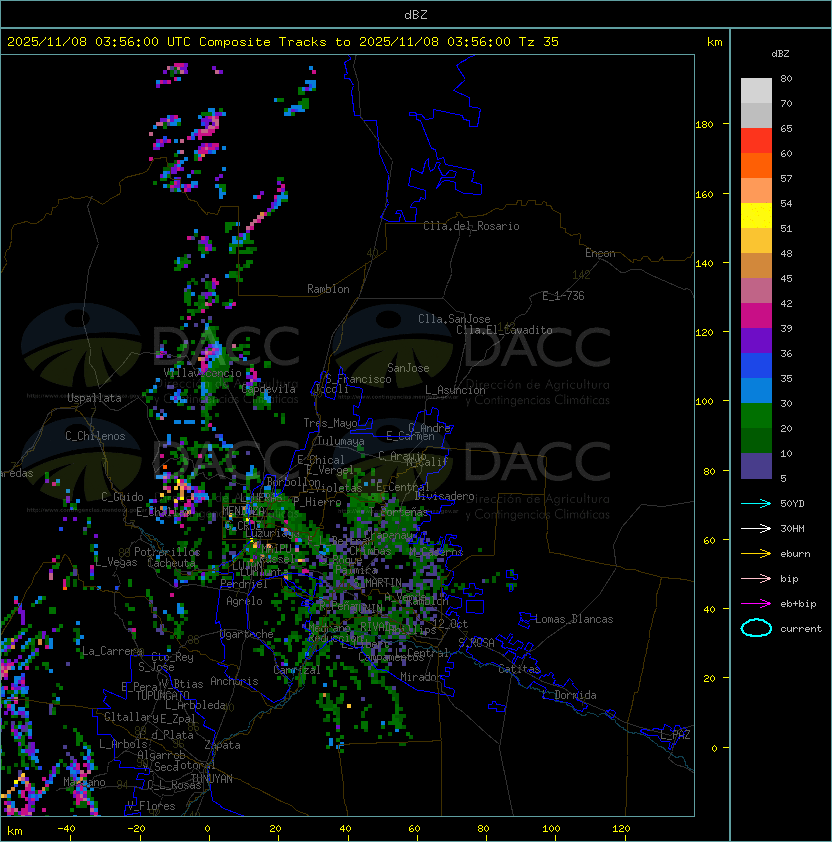Click the 'L_PAZ' place label
The height and width of the screenshot is (842, 832).
[675, 735]
